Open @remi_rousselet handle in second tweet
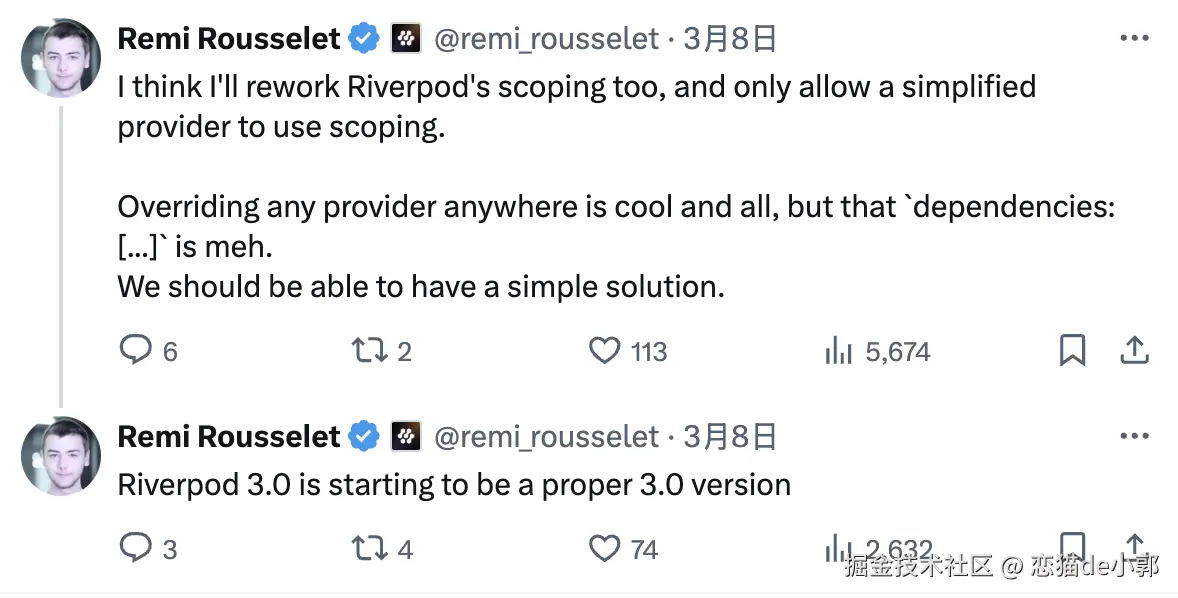Viewport: 1178px width, 598px height. 546,437
